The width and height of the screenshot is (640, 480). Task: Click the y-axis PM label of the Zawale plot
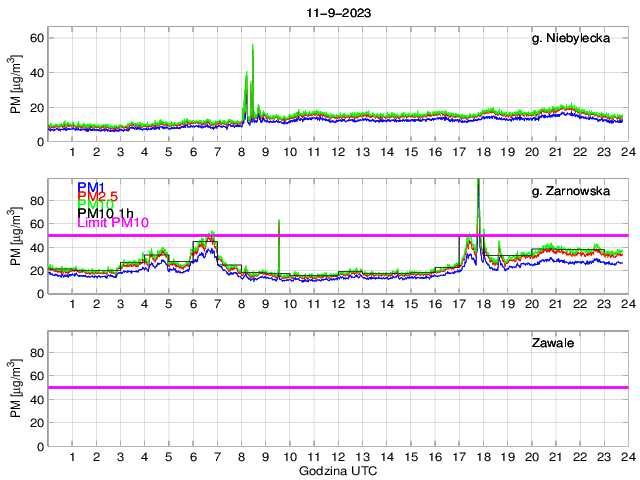point(16,387)
